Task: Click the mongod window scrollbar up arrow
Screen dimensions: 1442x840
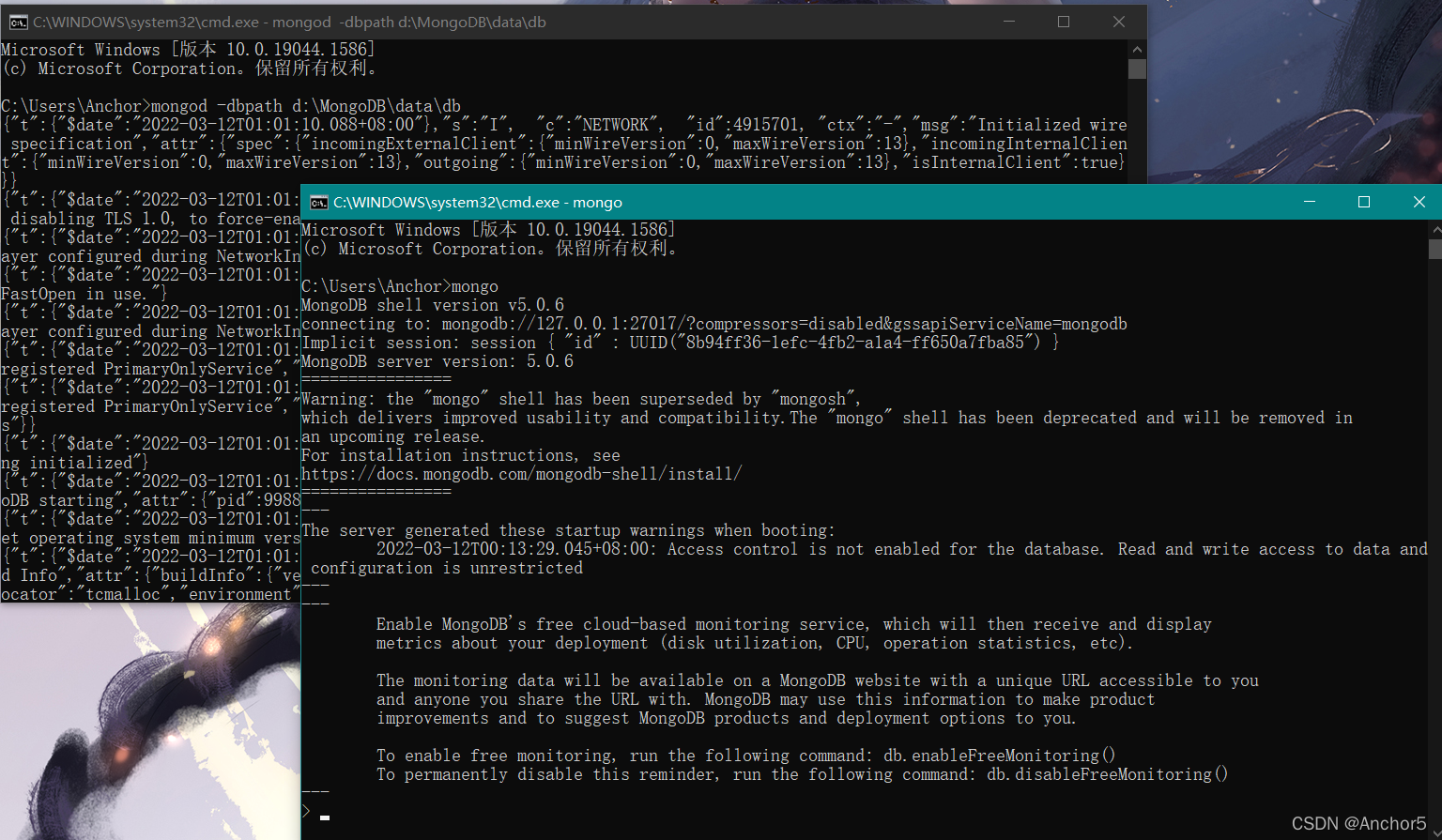Action: [1137, 49]
